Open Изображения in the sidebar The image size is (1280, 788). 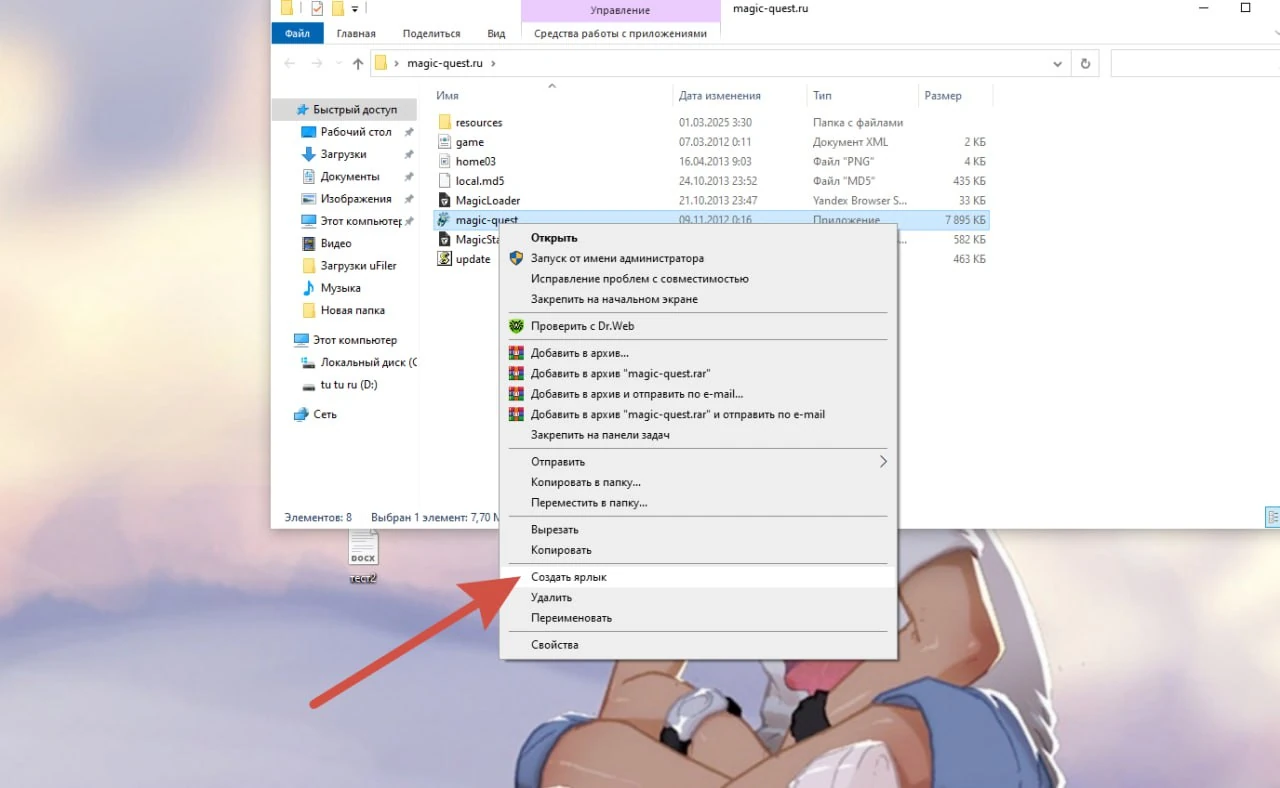pyautogui.click(x=356, y=199)
